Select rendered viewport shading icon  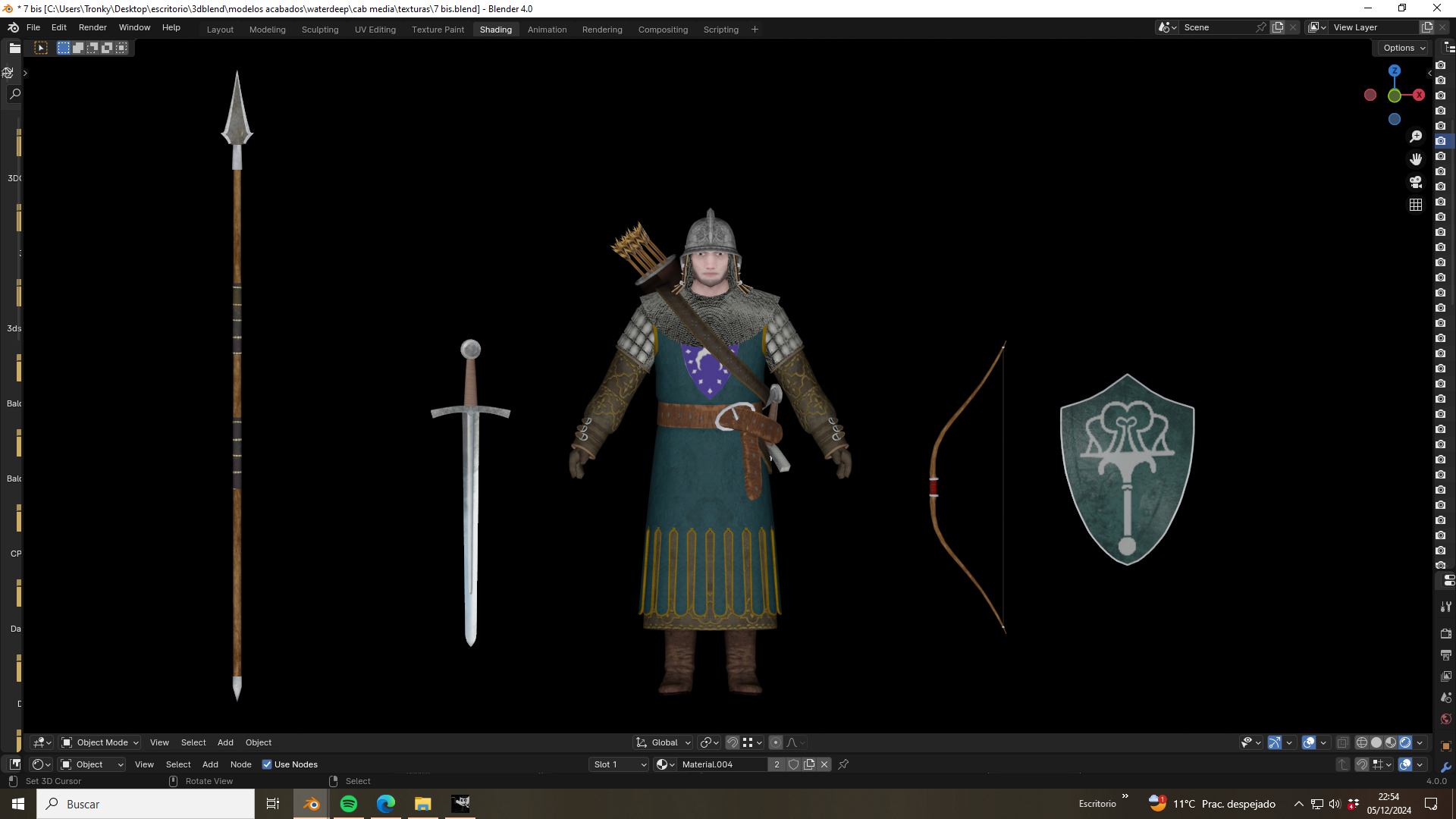tap(1405, 742)
